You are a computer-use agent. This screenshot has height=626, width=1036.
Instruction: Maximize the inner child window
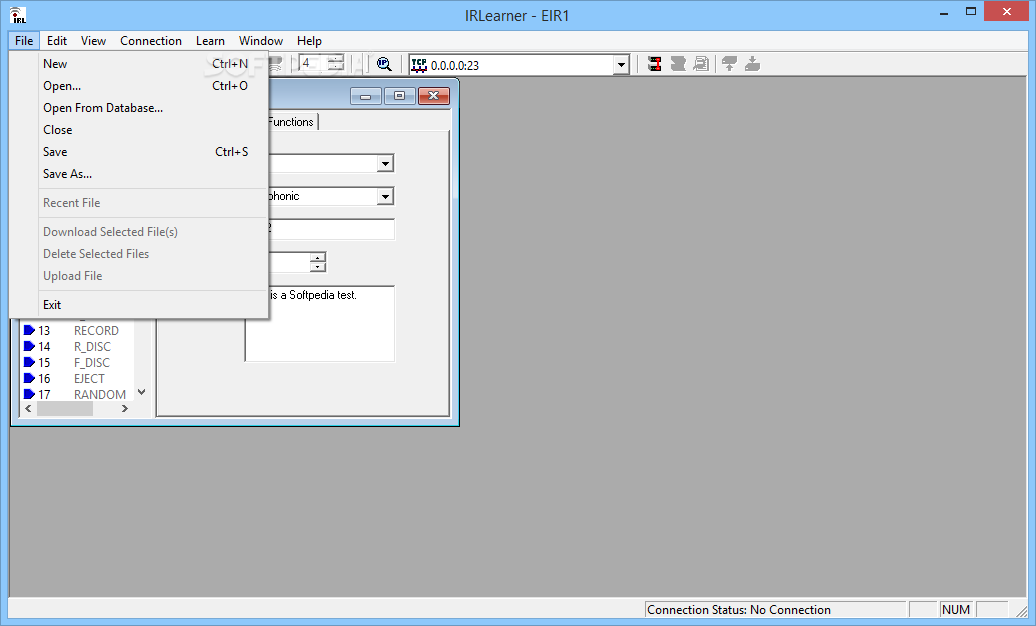399,96
